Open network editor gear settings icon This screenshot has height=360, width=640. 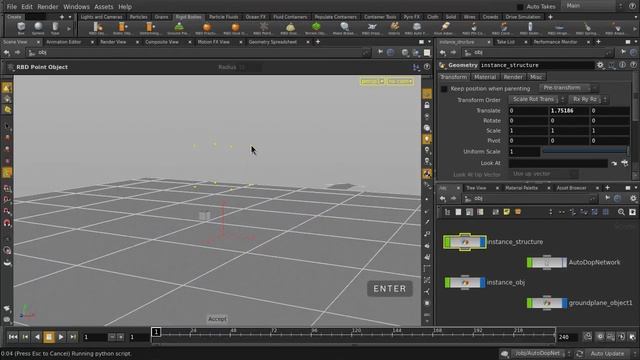633,199
